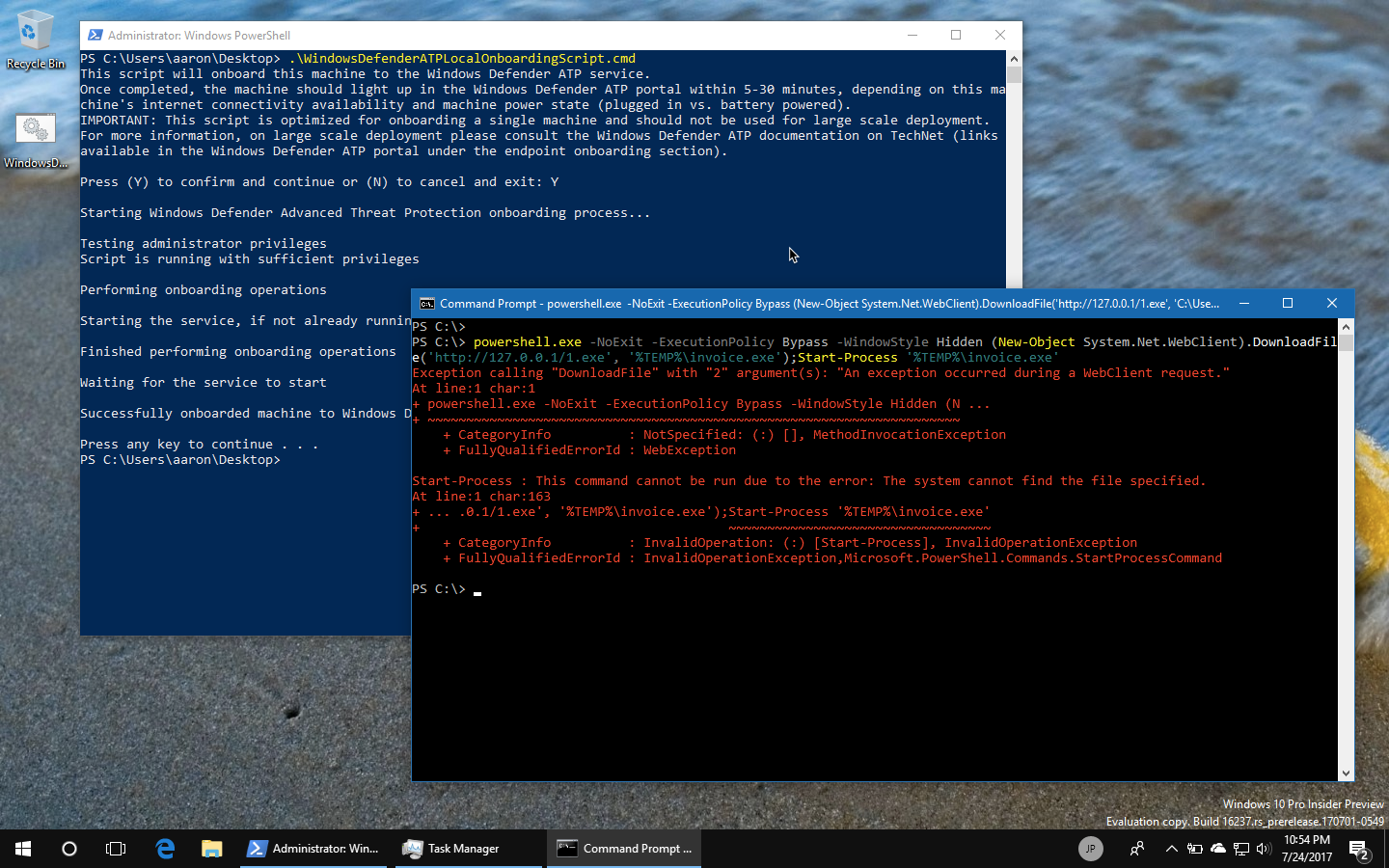Open the battery power status tray icon

(1194, 849)
